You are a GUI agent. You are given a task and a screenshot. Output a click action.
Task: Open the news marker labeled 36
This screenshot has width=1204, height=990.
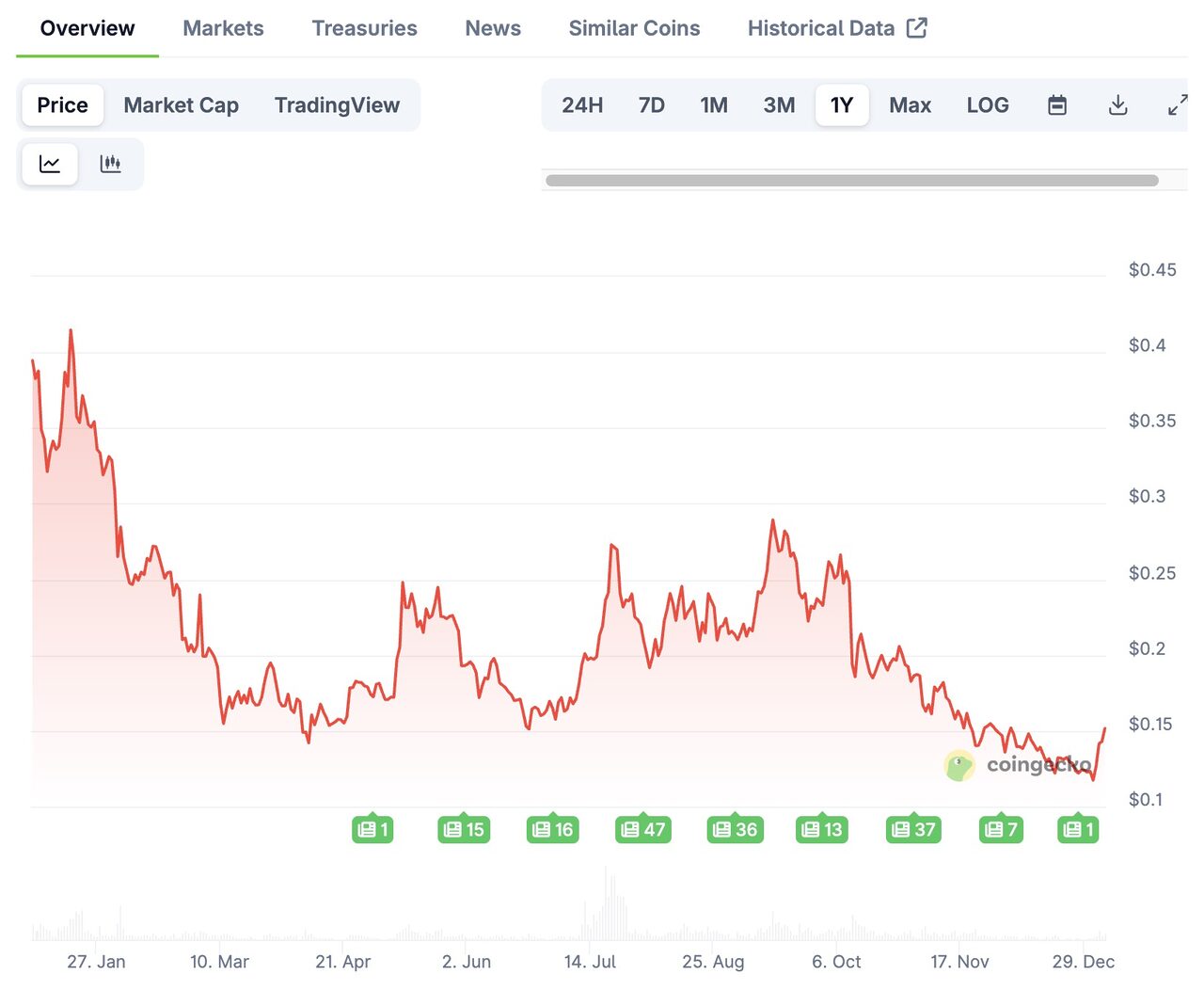pos(735,829)
